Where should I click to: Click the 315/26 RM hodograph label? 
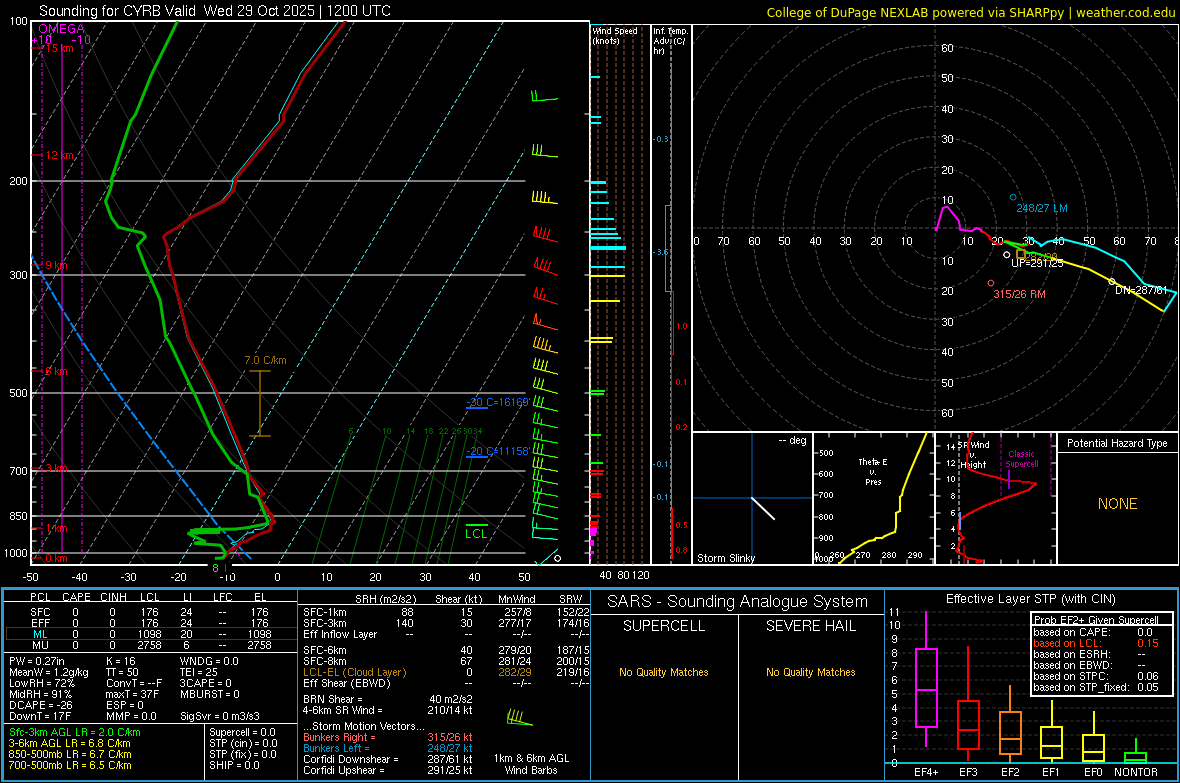(x=1019, y=294)
